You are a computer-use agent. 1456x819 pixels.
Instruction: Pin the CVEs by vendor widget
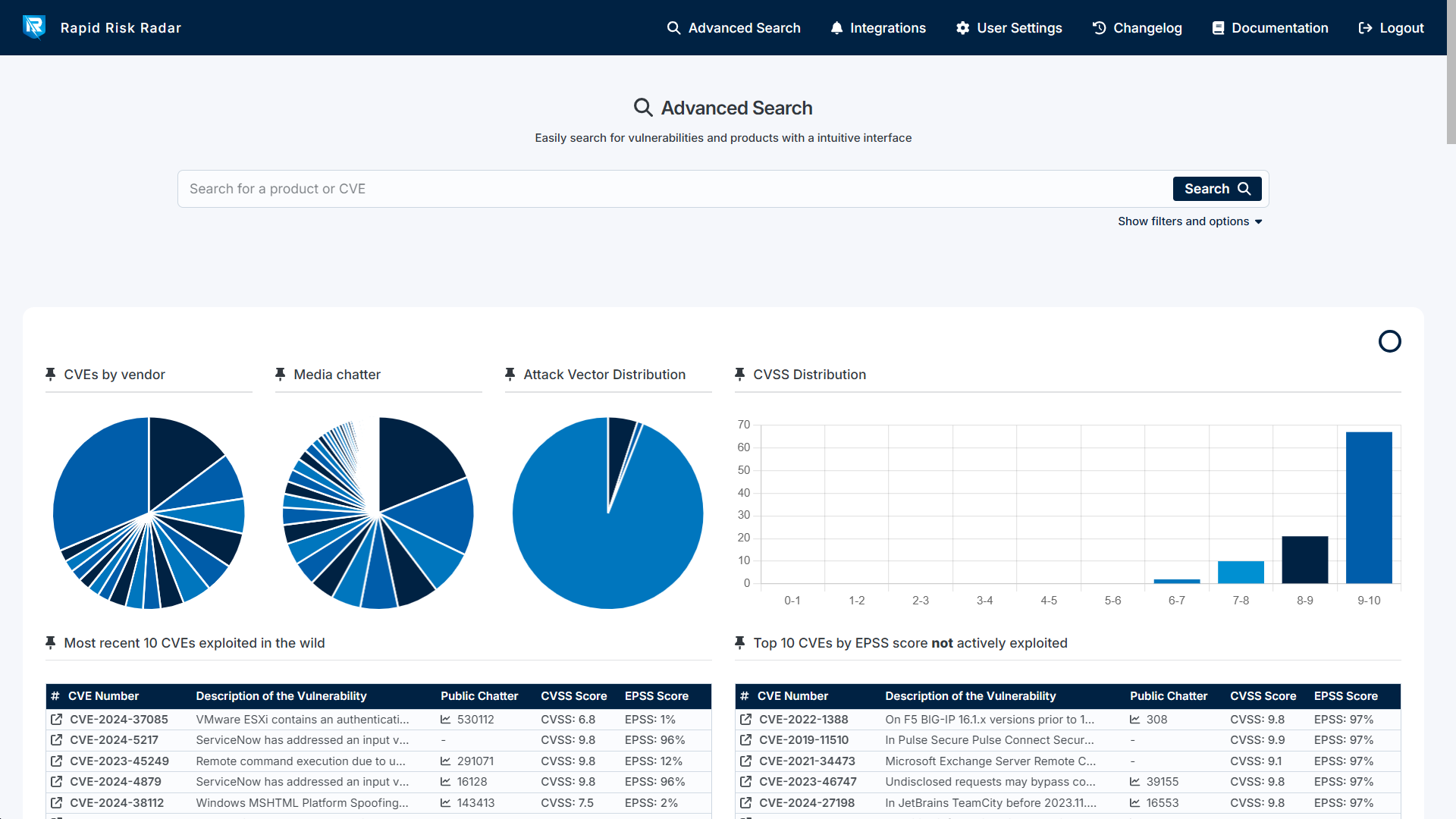click(51, 374)
